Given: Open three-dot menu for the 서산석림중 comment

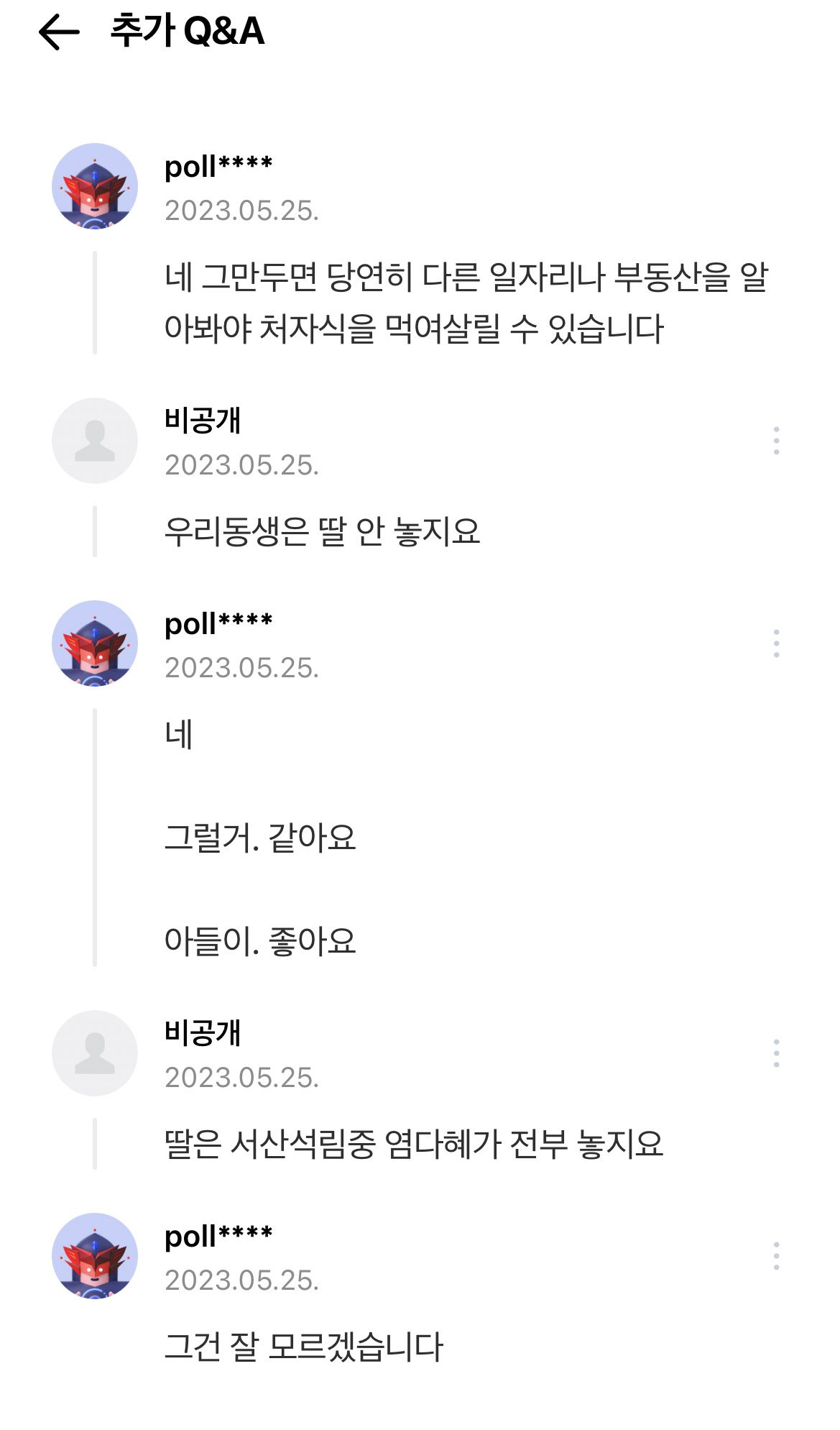Looking at the screenshot, I should pos(776,1053).
